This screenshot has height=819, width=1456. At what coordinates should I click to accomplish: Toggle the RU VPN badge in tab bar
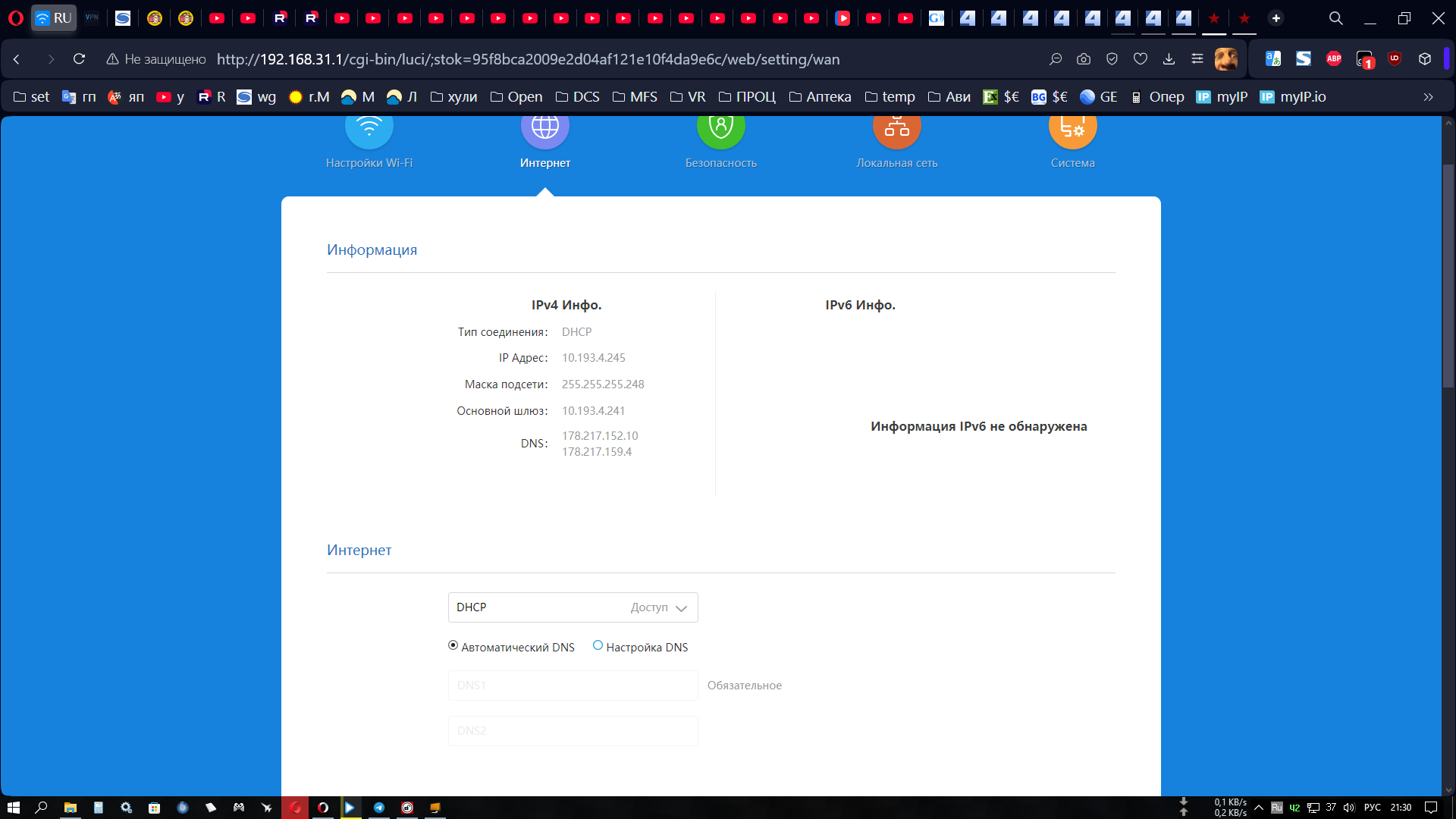click(53, 18)
